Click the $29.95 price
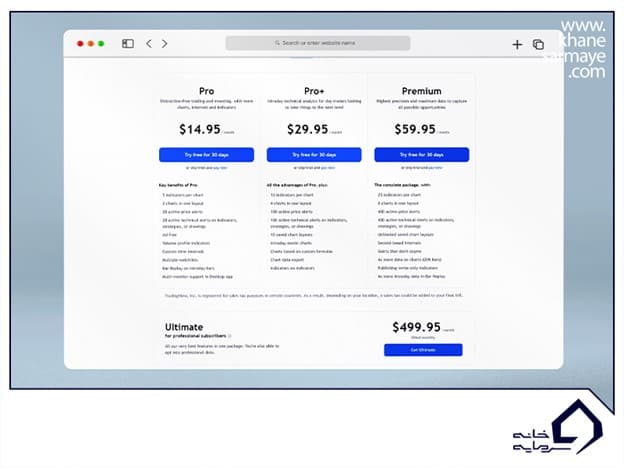Screen dimensions: 624x468 click(x=308, y=129)
